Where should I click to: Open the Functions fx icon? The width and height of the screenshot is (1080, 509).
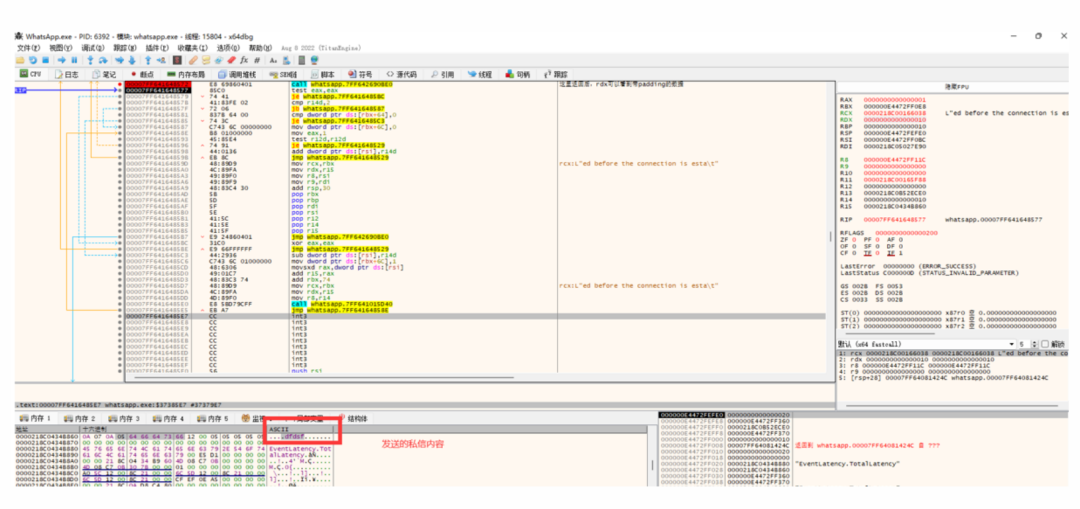(x=244, y=60)
